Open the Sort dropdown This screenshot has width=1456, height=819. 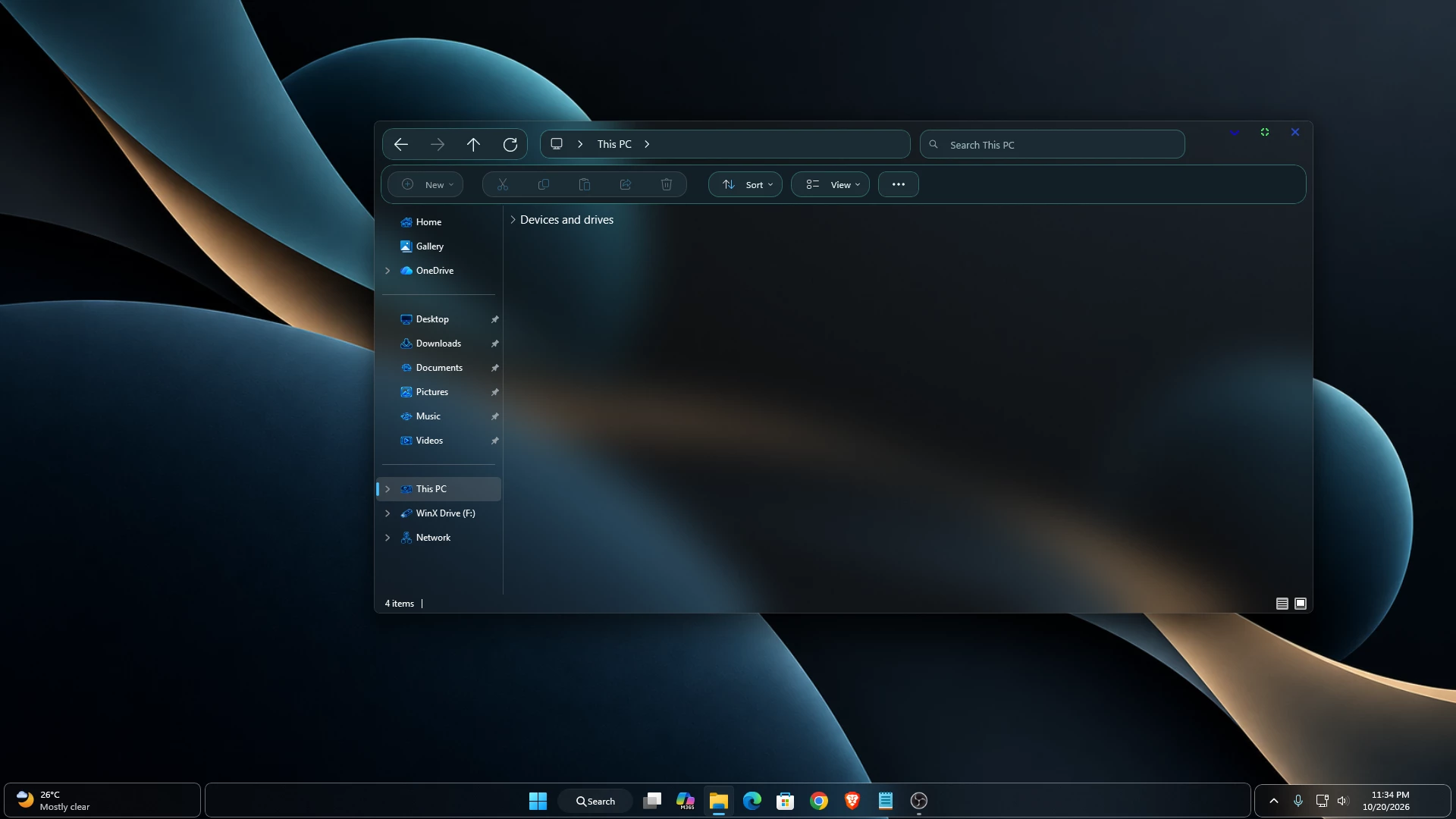tap(745, 184)
